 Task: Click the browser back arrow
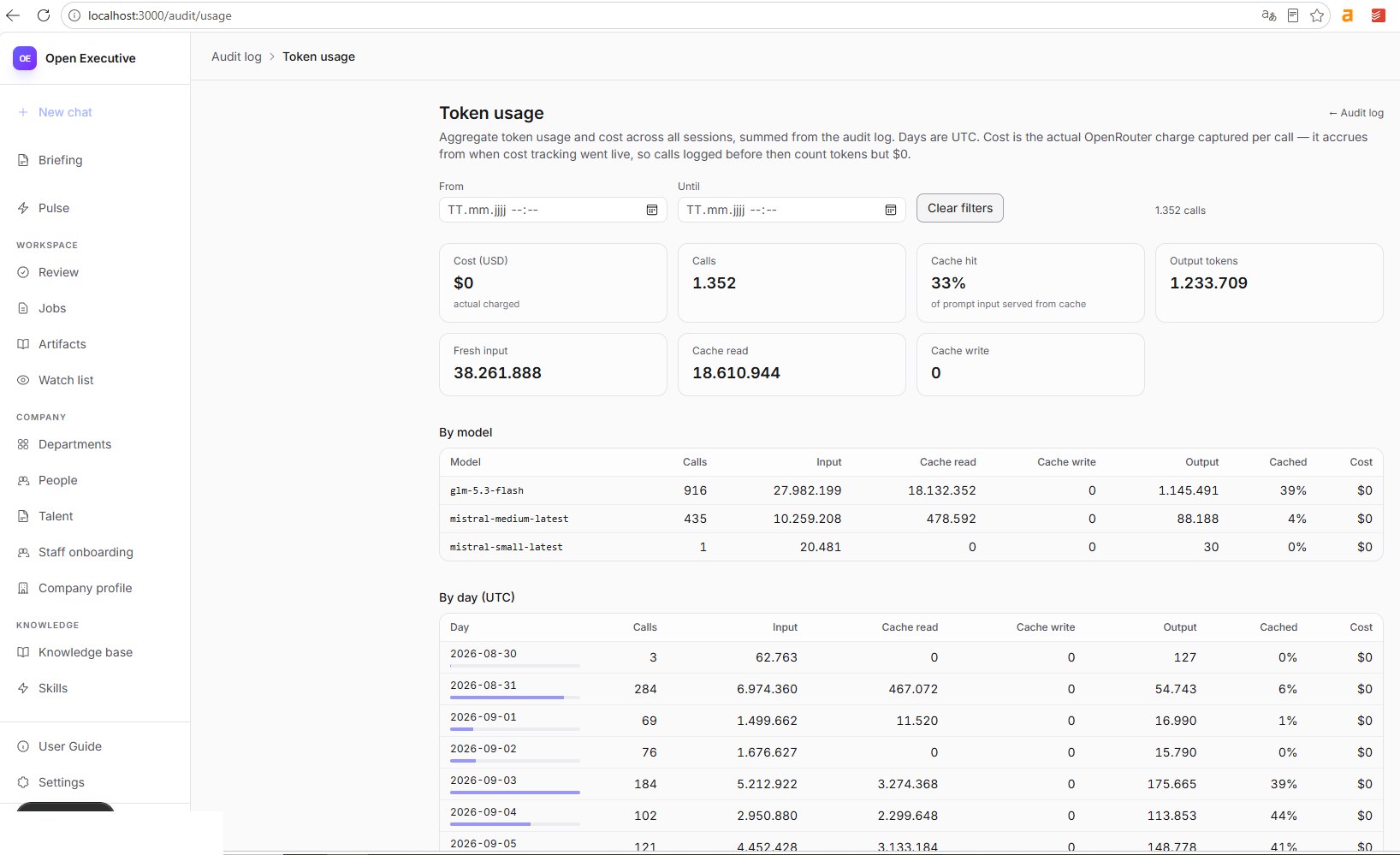tap(13, 15)
